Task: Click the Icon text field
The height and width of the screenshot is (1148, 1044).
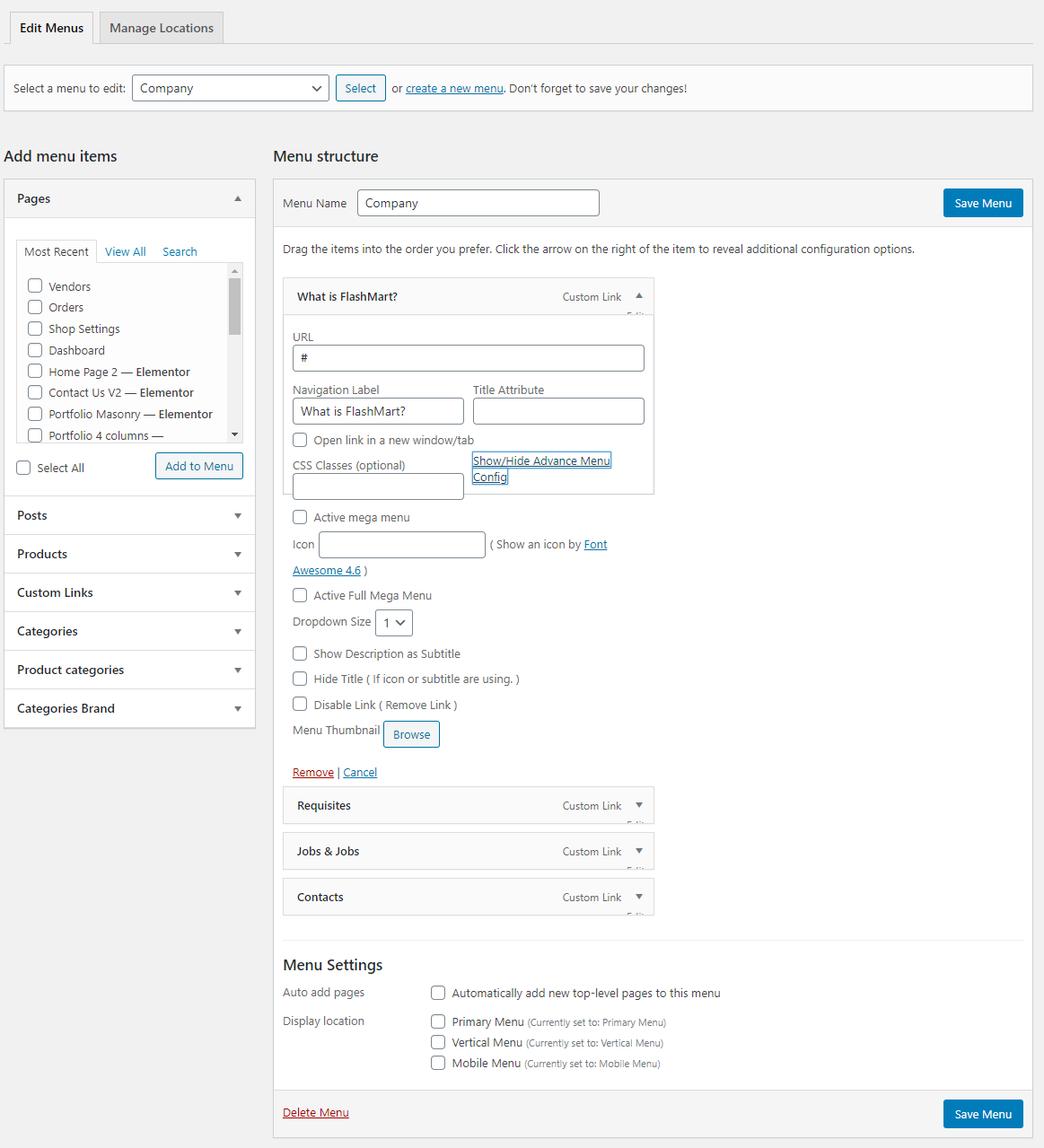Action: point(402,545)
